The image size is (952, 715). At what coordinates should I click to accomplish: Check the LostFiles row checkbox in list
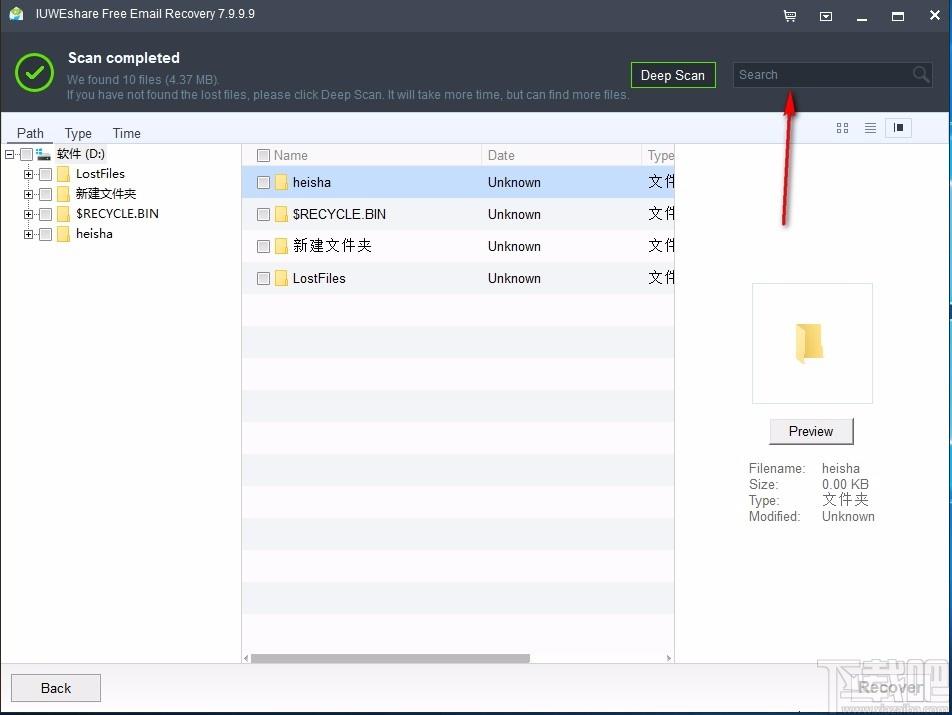coord(263,278)
